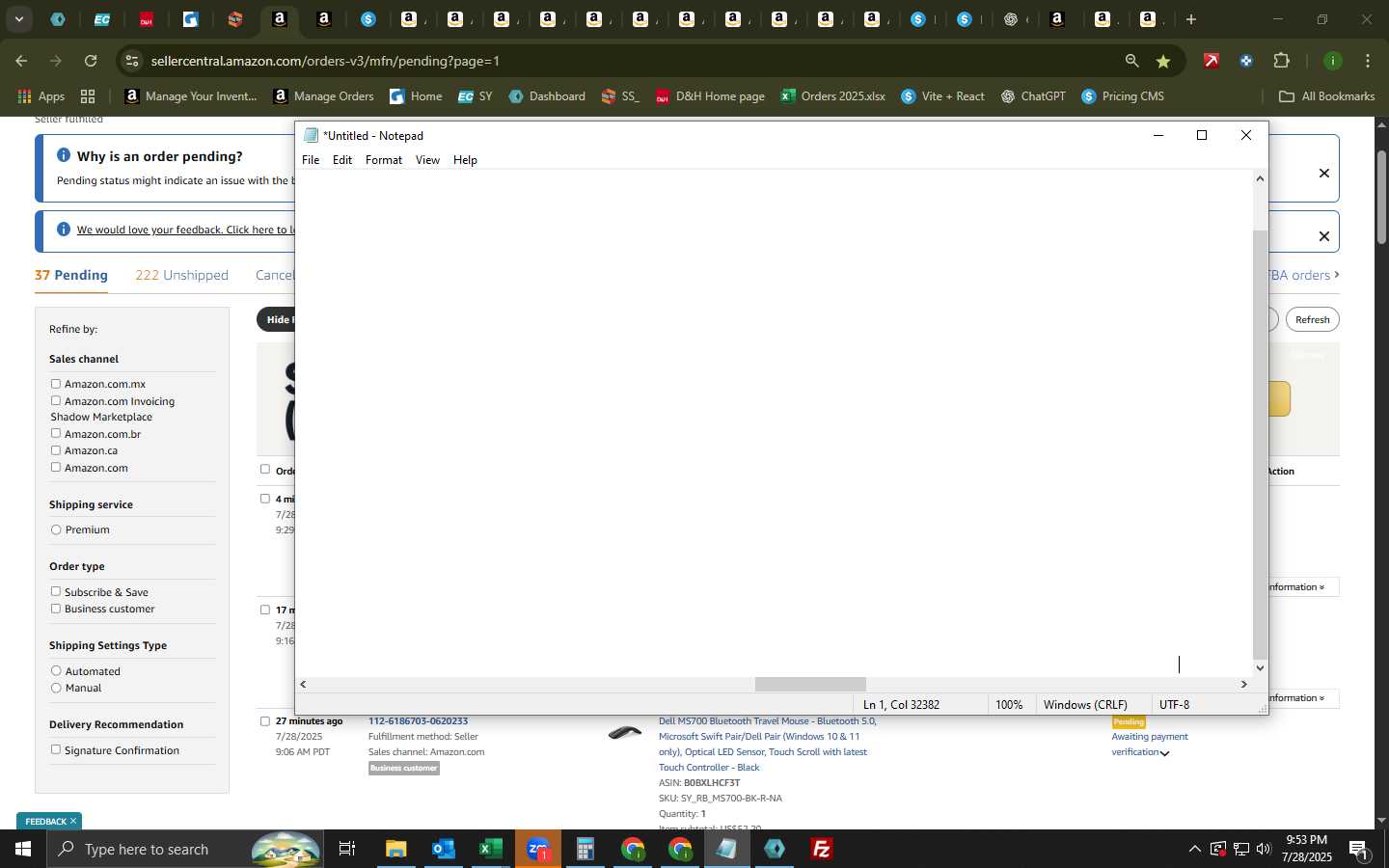Open the feedback link in banner
Screen dimensions: 1389x868
pos(185,230)
